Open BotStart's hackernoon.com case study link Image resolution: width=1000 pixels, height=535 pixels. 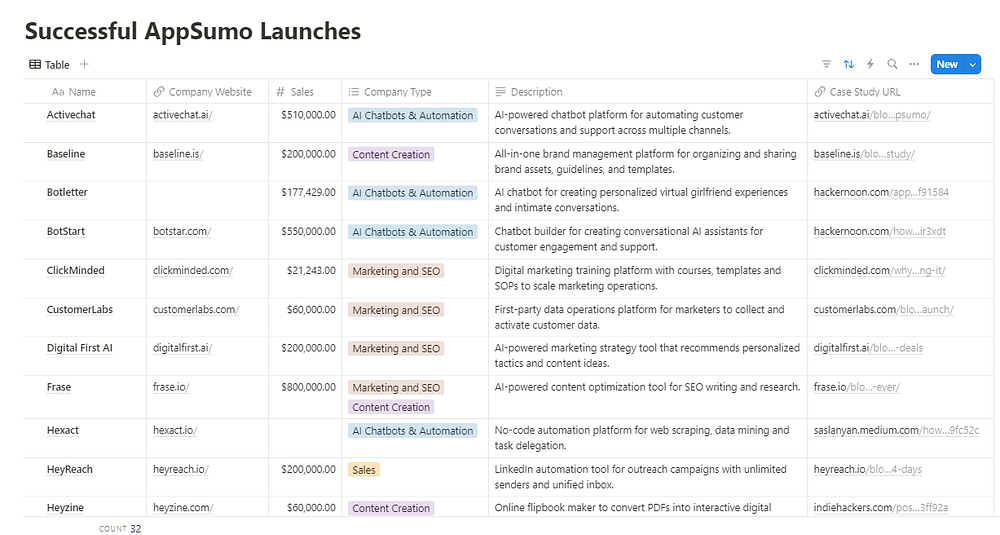coord(879,231)
